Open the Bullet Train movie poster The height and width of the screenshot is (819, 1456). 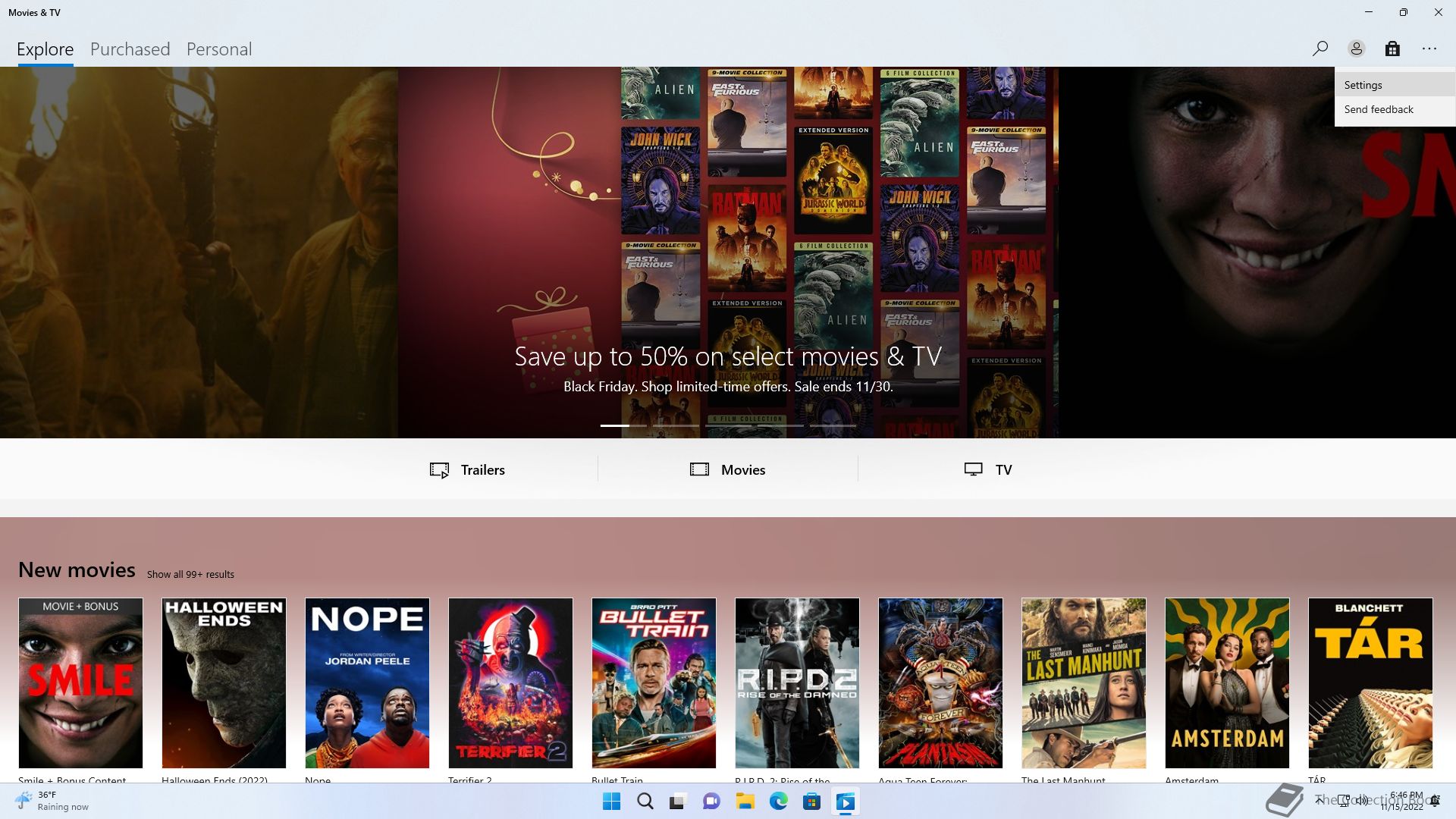(654, 682)
